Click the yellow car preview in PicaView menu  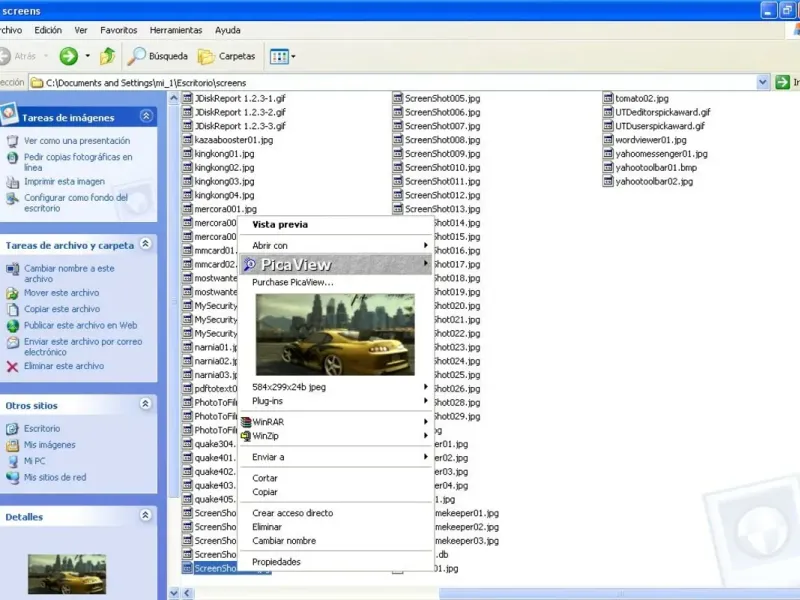click(x=335, y=334)
